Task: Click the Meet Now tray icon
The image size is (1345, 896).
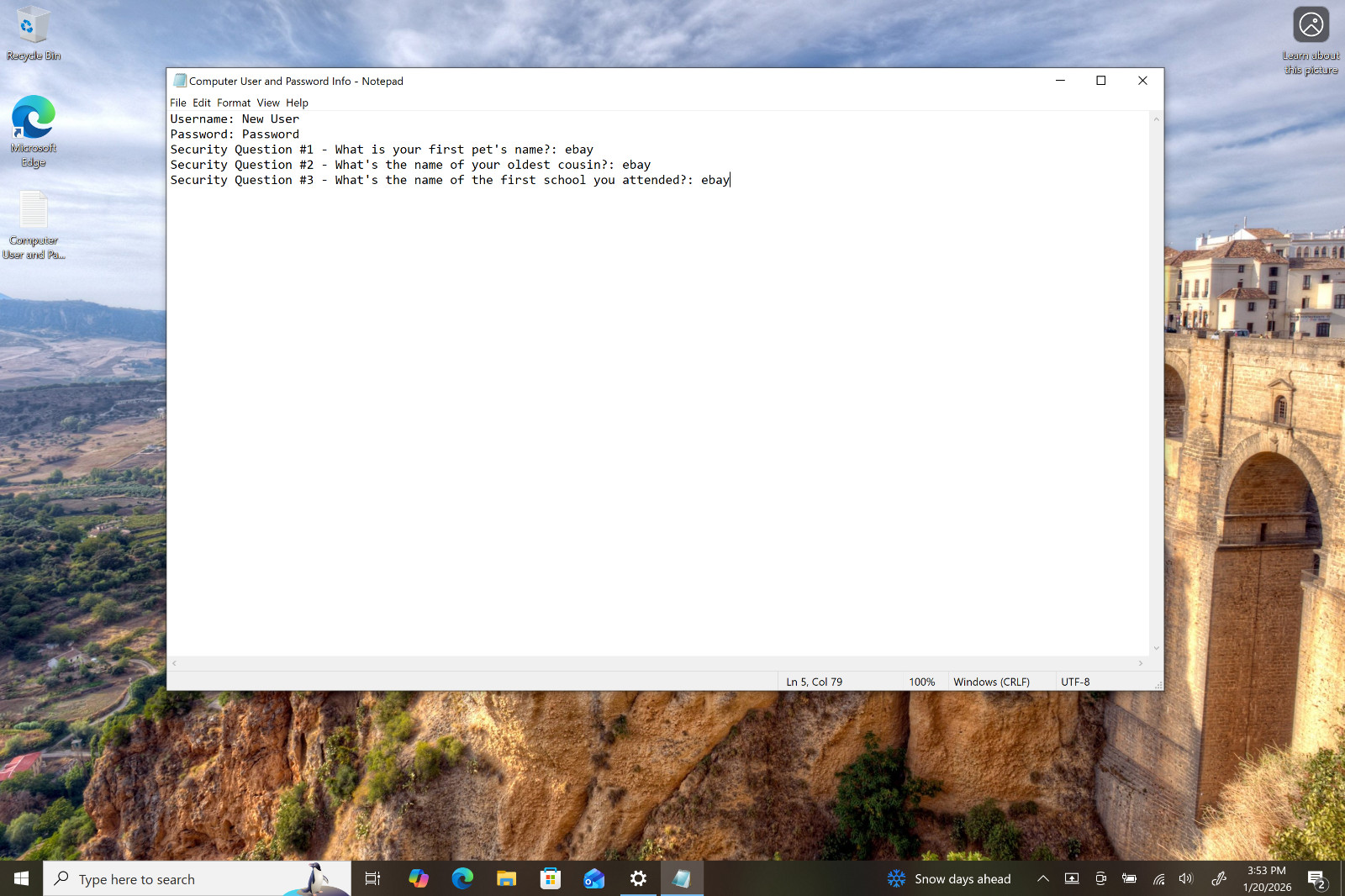Action: pyautogui.click(x=1100, y=878)
